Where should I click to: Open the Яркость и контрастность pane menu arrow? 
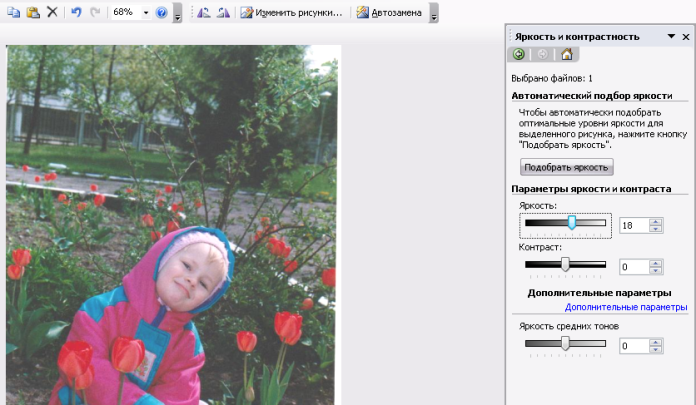pyautogui.click(x=671, y=36)
